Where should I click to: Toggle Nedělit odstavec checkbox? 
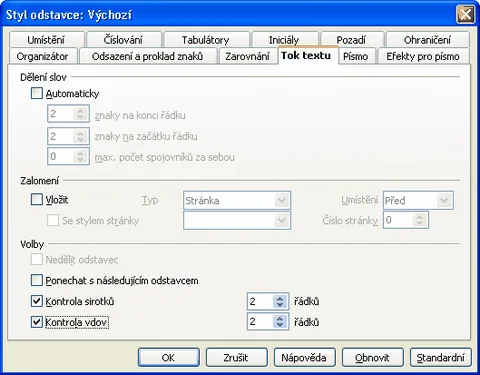pyautogui.click(x=37, y=259)
